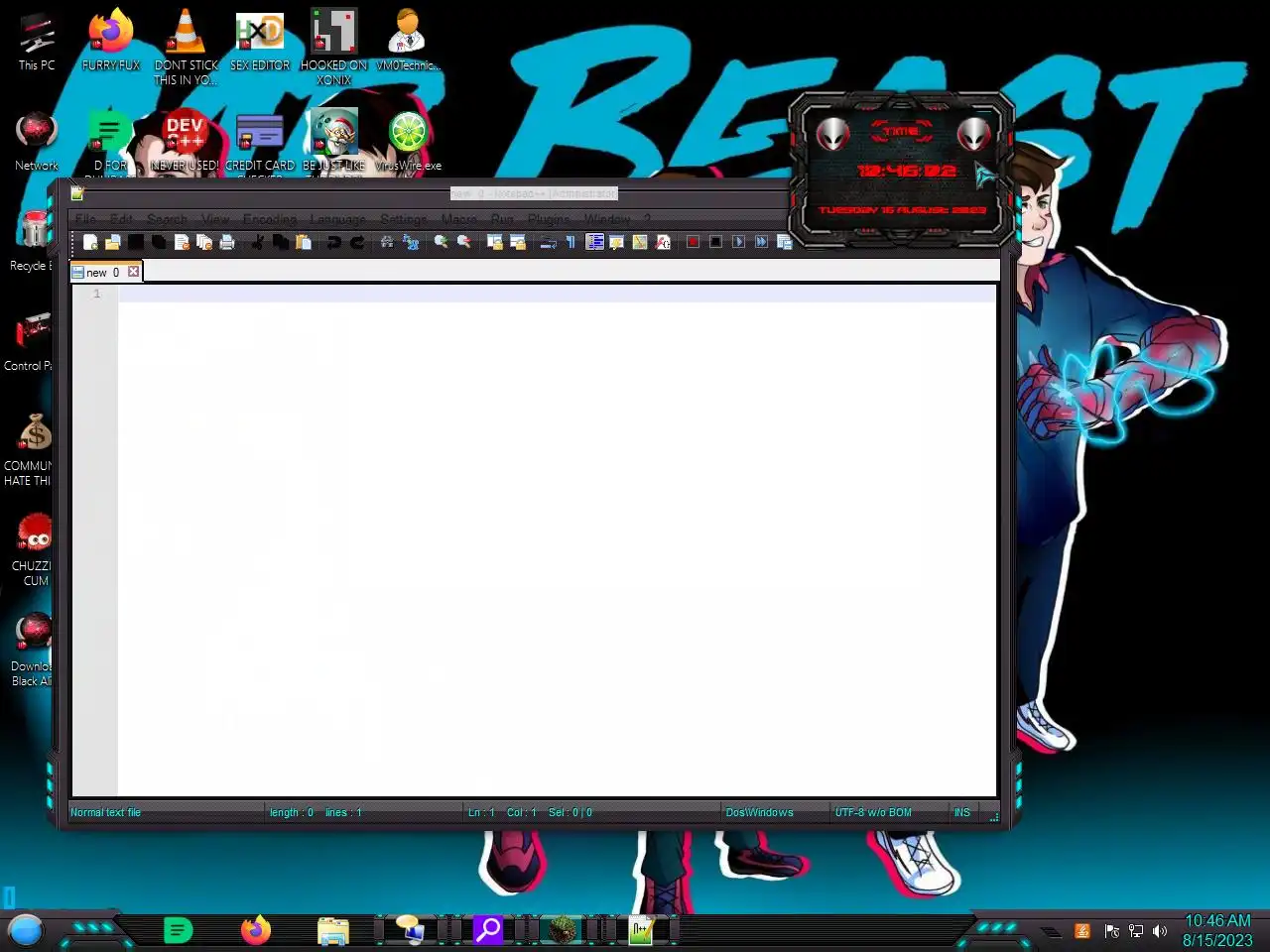The image size is (1270, 952).
Task: Open the File menu
Action: click(x=85, y=219)
